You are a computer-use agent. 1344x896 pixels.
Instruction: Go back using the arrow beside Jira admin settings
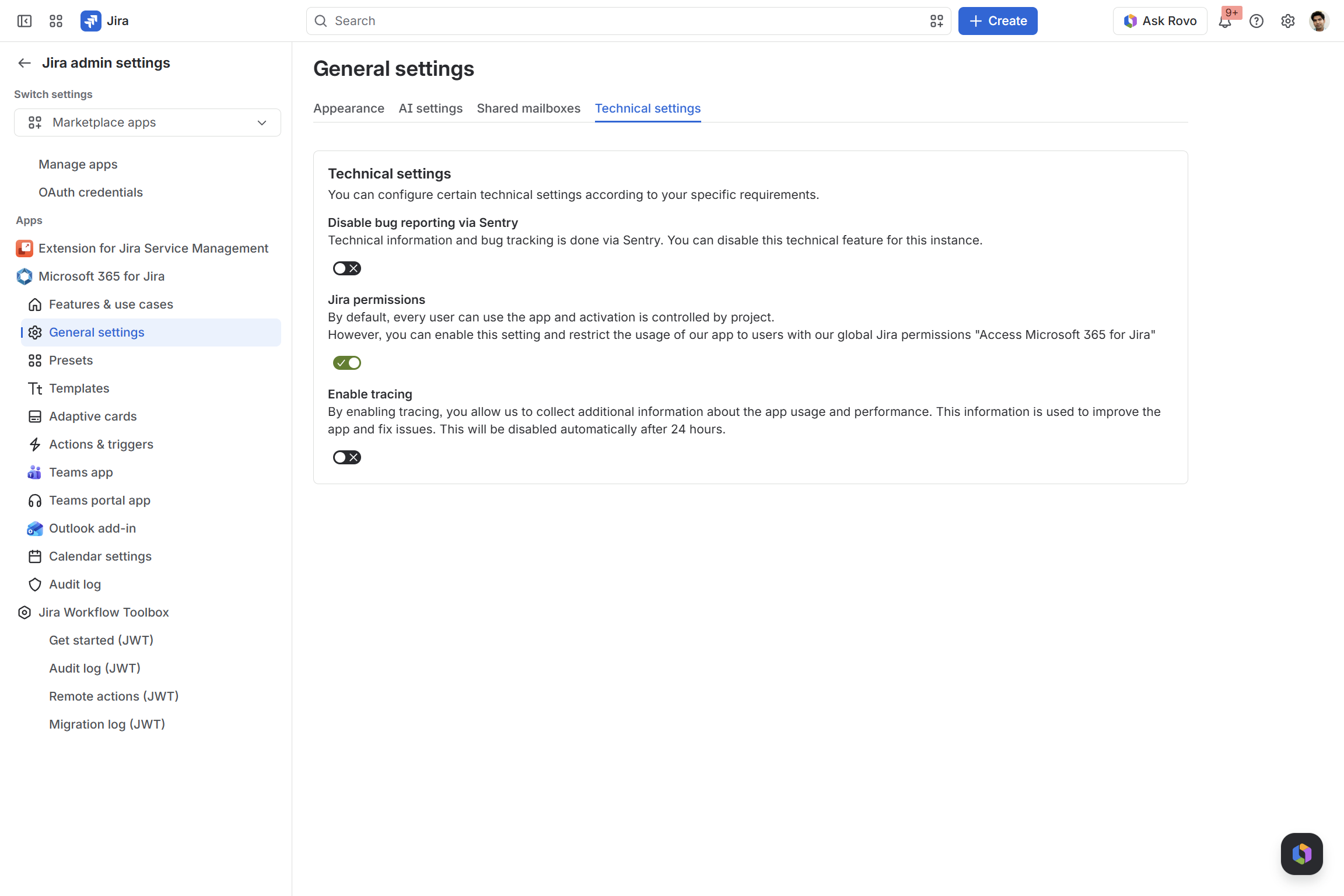pyautogui.click(x=24, y=63)
